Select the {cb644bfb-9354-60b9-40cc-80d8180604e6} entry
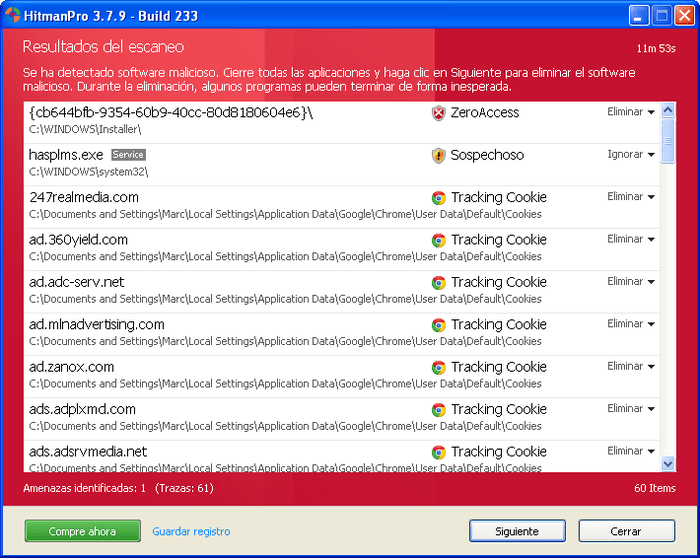This screenshot has width=700, height=558. tap(342, 122)
